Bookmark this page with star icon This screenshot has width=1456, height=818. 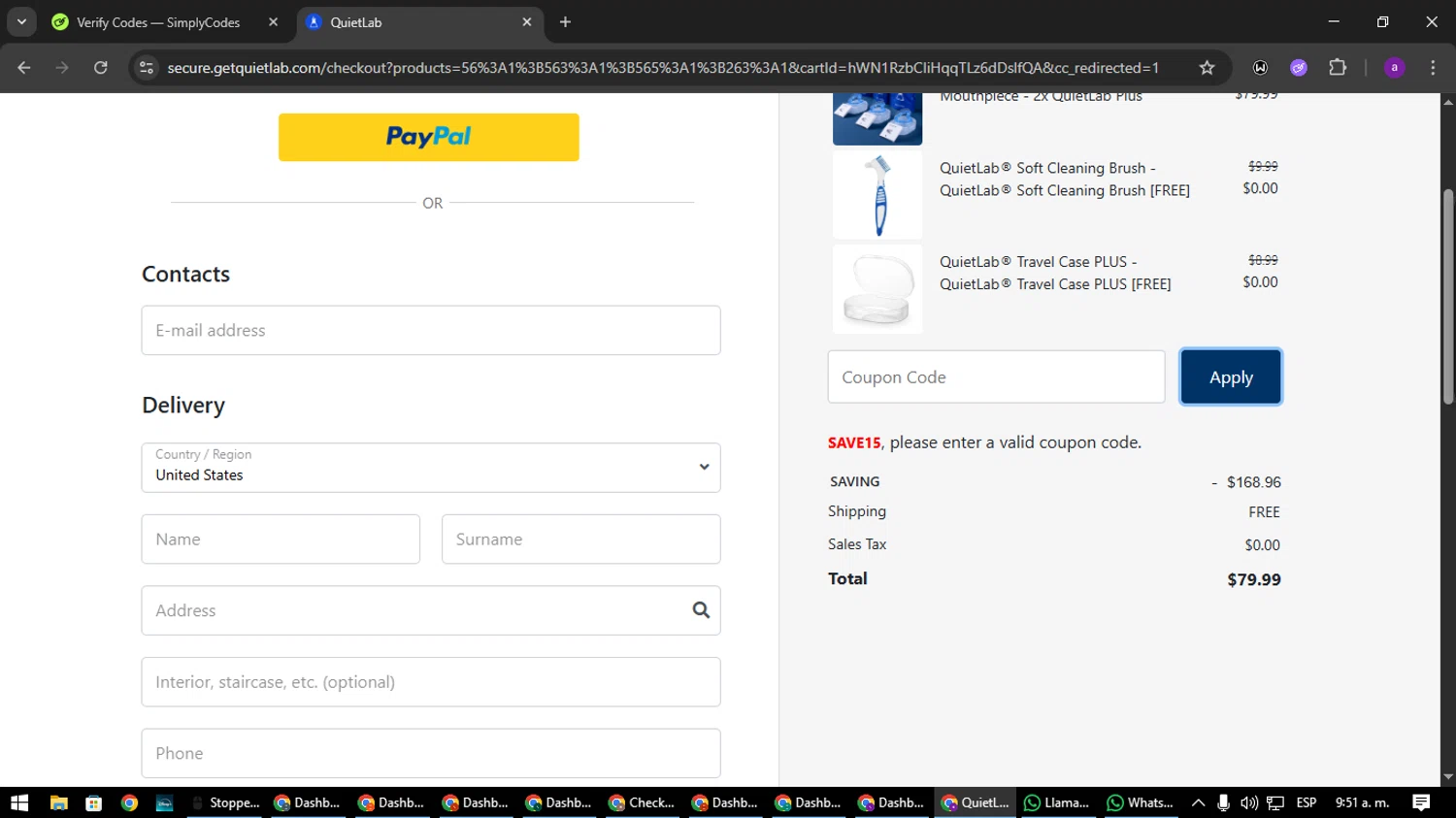(1207, 68)
